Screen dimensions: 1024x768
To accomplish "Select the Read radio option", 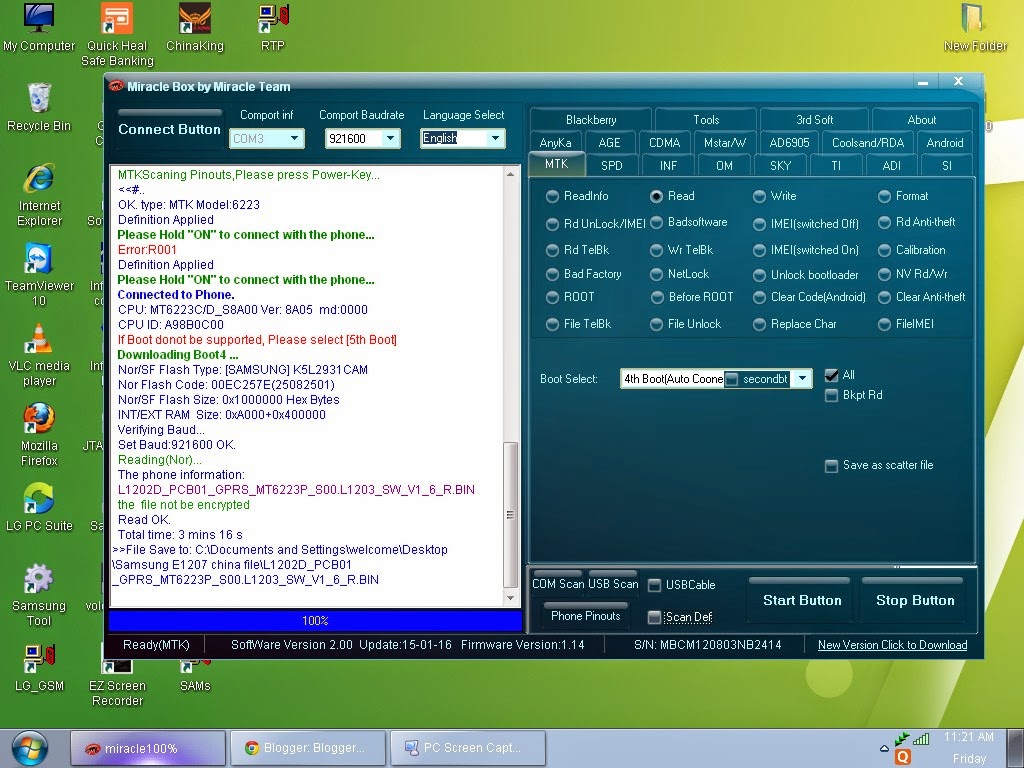I will point(656,196).
